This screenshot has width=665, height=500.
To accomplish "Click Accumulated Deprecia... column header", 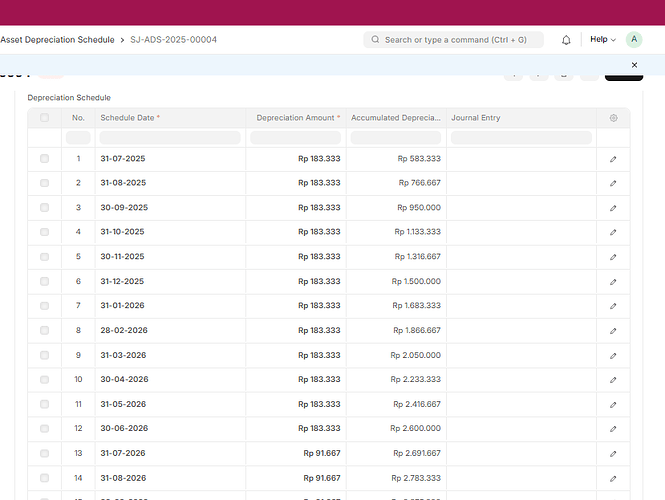I will [396, 118].
